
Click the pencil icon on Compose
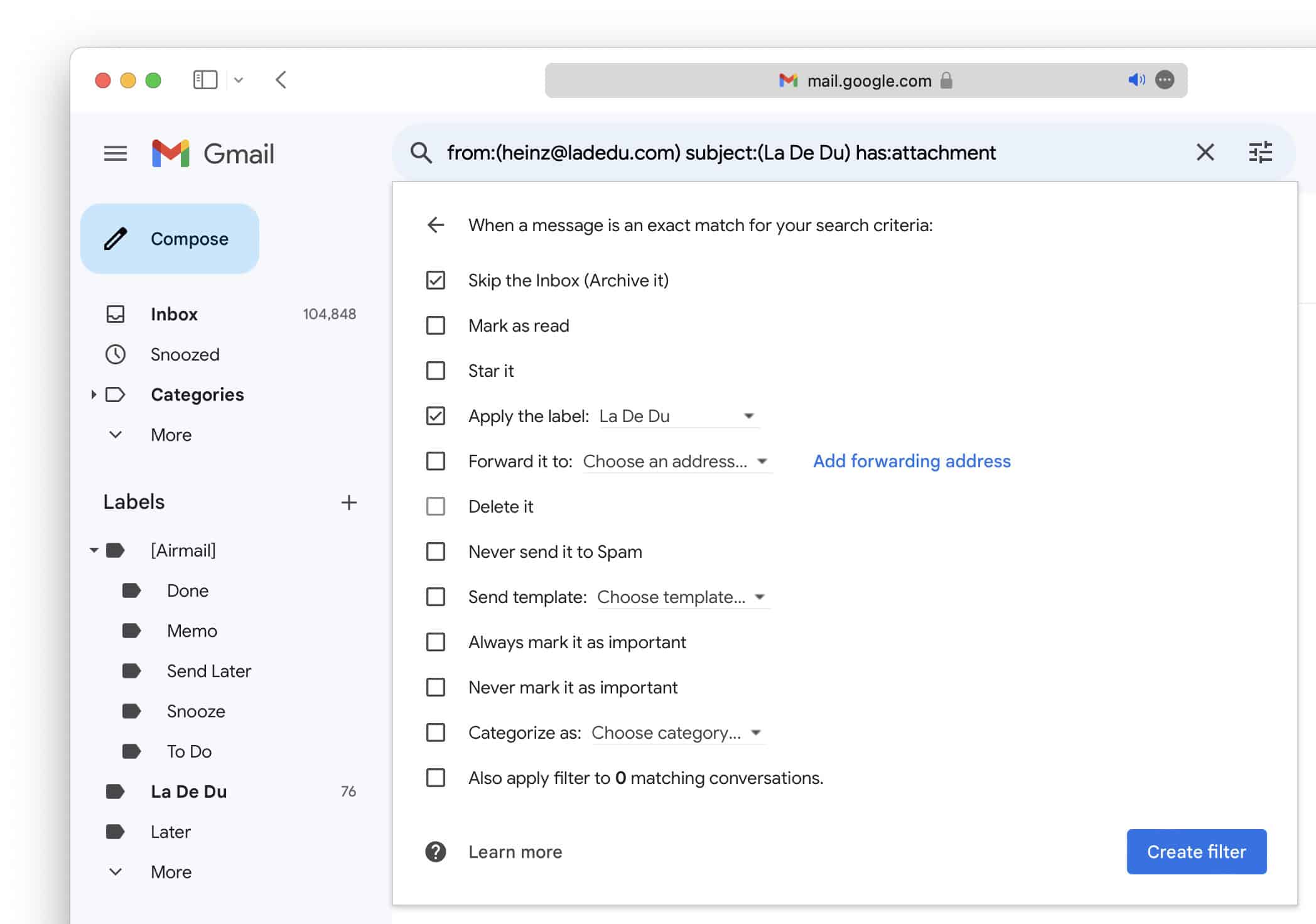tap(116, 239)
